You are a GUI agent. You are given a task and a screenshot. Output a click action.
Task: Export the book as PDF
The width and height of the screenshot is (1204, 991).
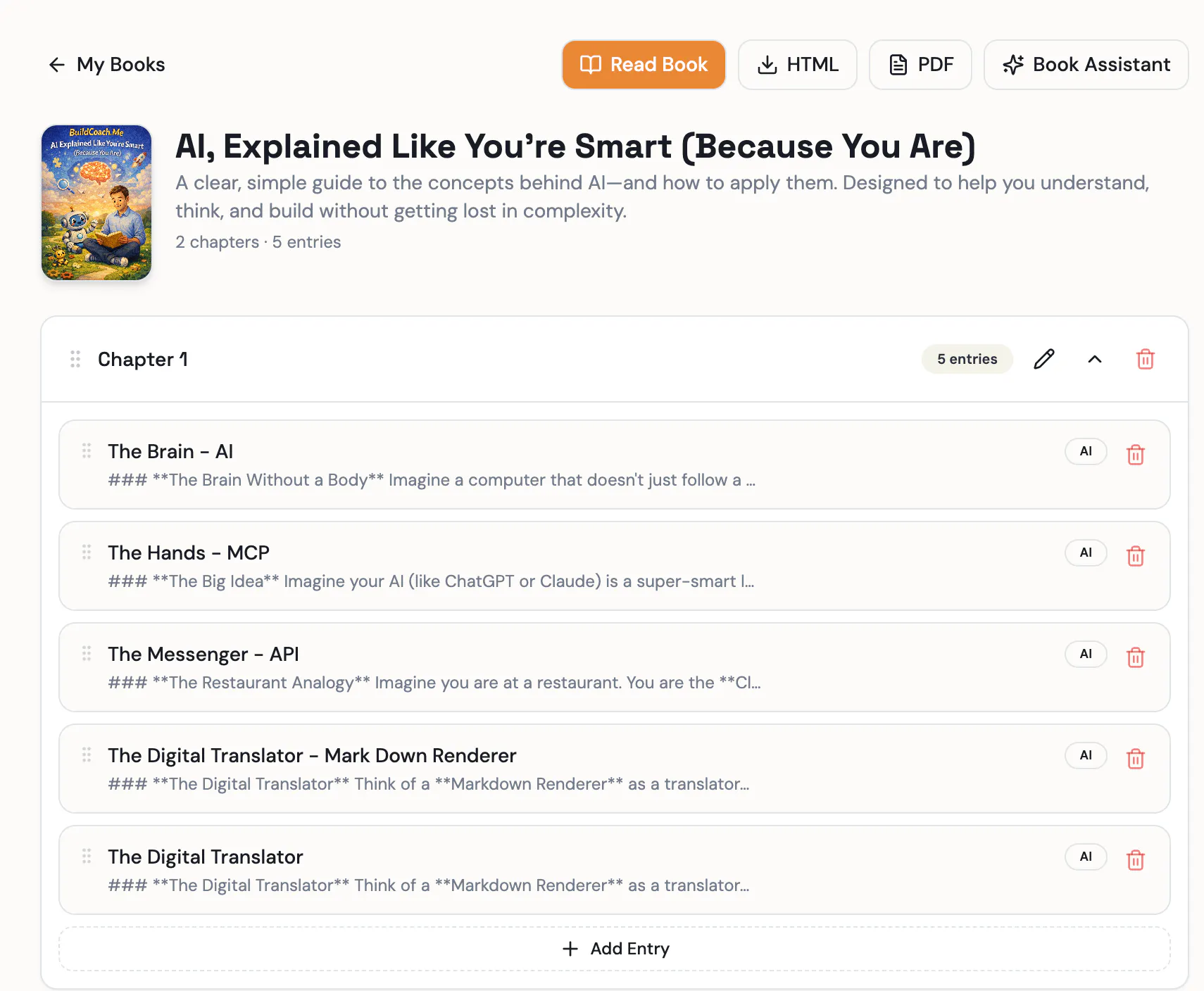click(920, 65)
